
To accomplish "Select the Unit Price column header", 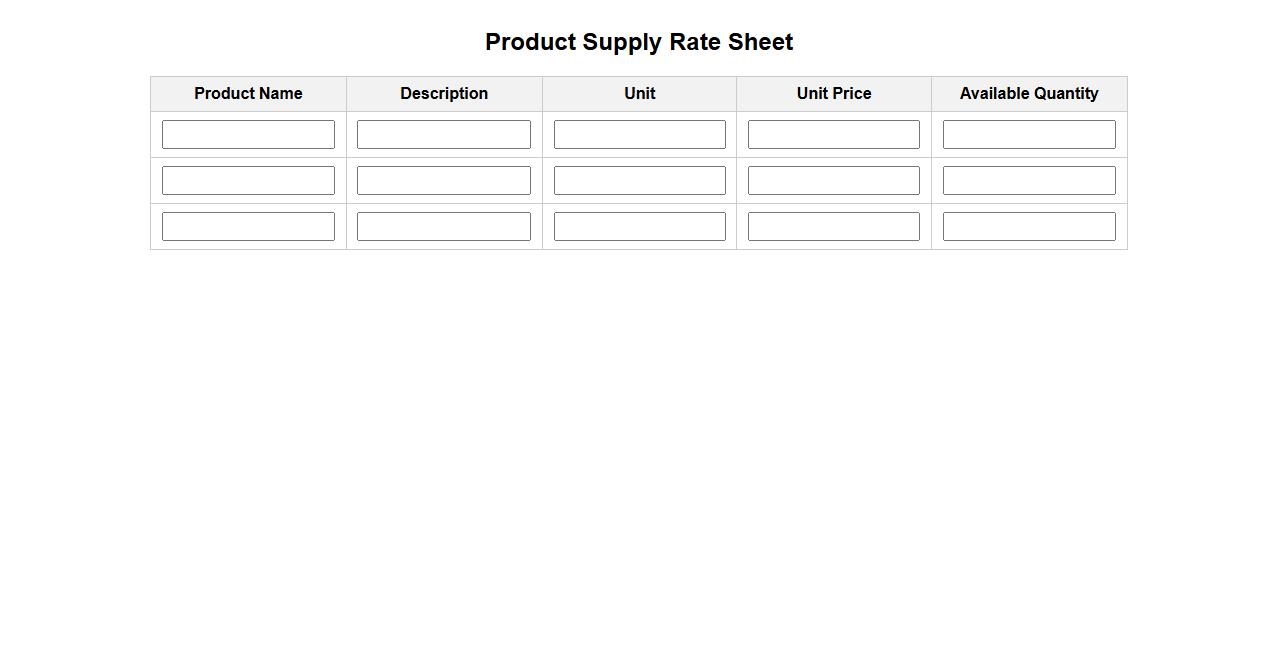I will coord(833,93).
